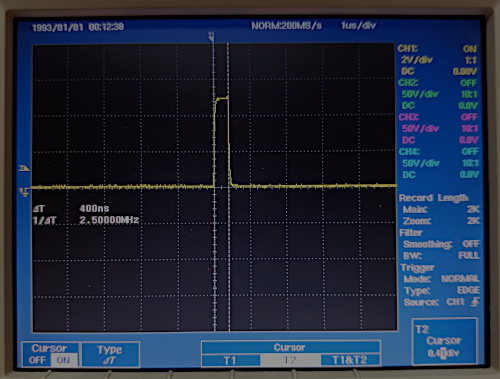Click the Record Length heading

tap(434, 198)
